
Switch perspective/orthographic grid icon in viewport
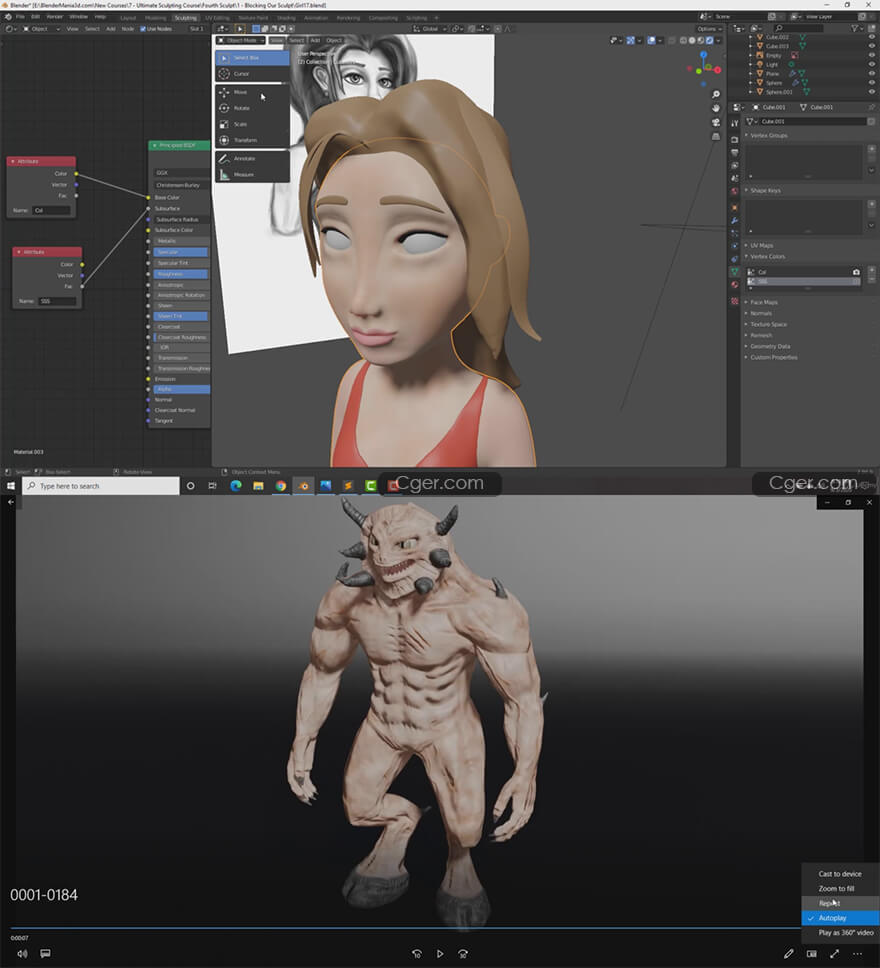click(x=716, y=136)
